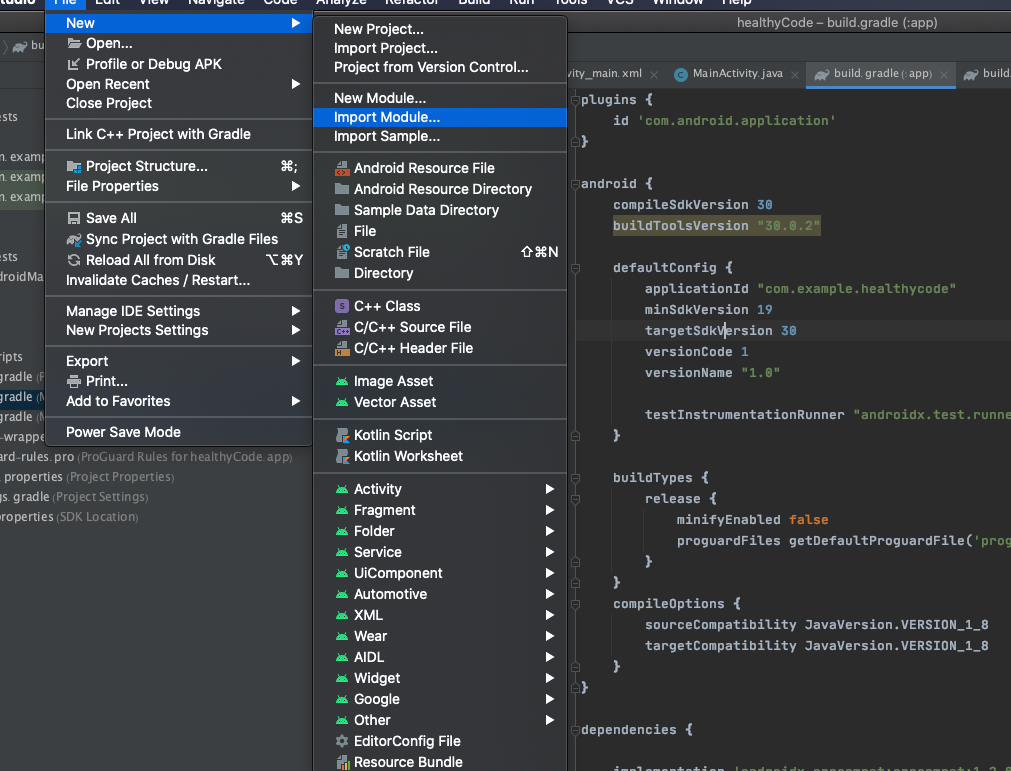The image size is (1011, 771).
Task: Choose Import Sample... entry
Action: [440, 137]
